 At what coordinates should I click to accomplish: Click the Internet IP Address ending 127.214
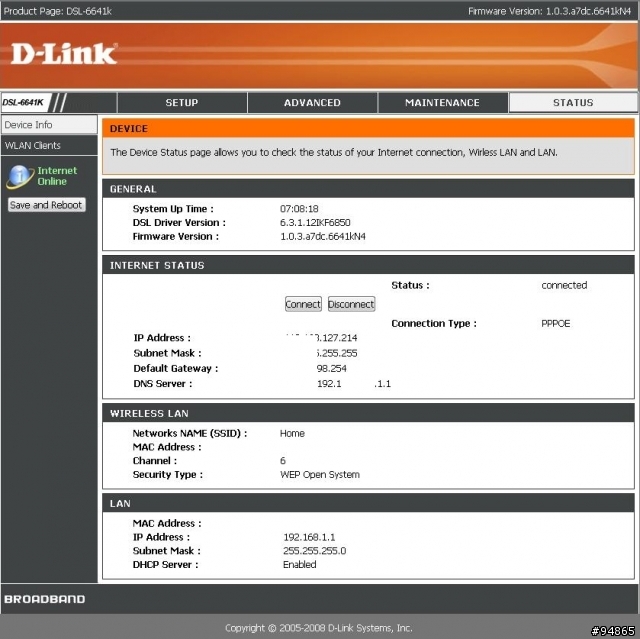pos(322,338)
